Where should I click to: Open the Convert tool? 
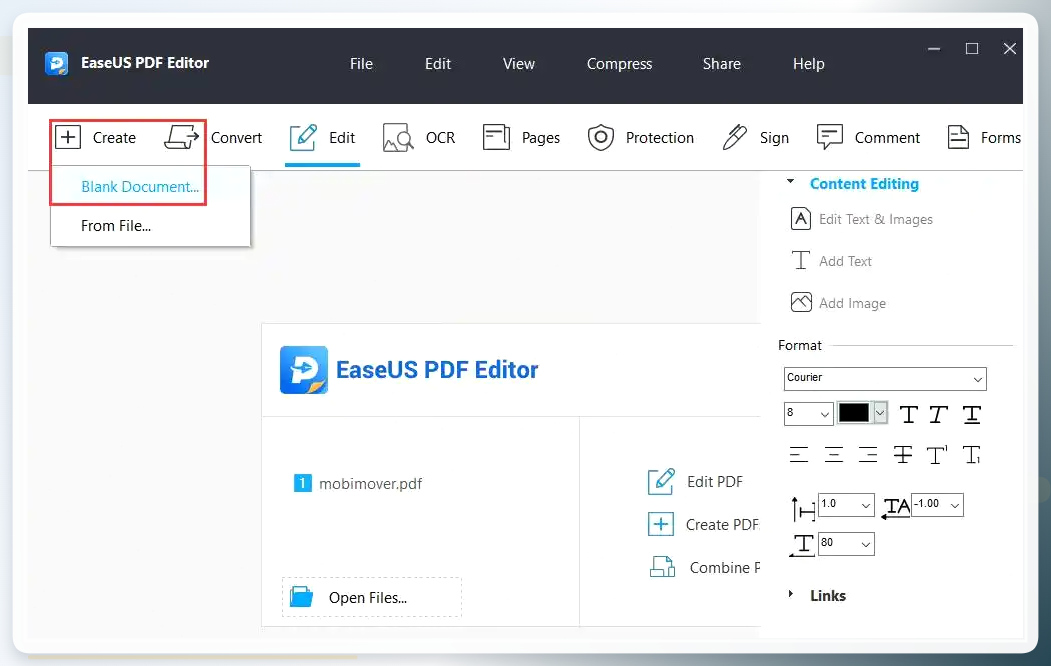213,137
